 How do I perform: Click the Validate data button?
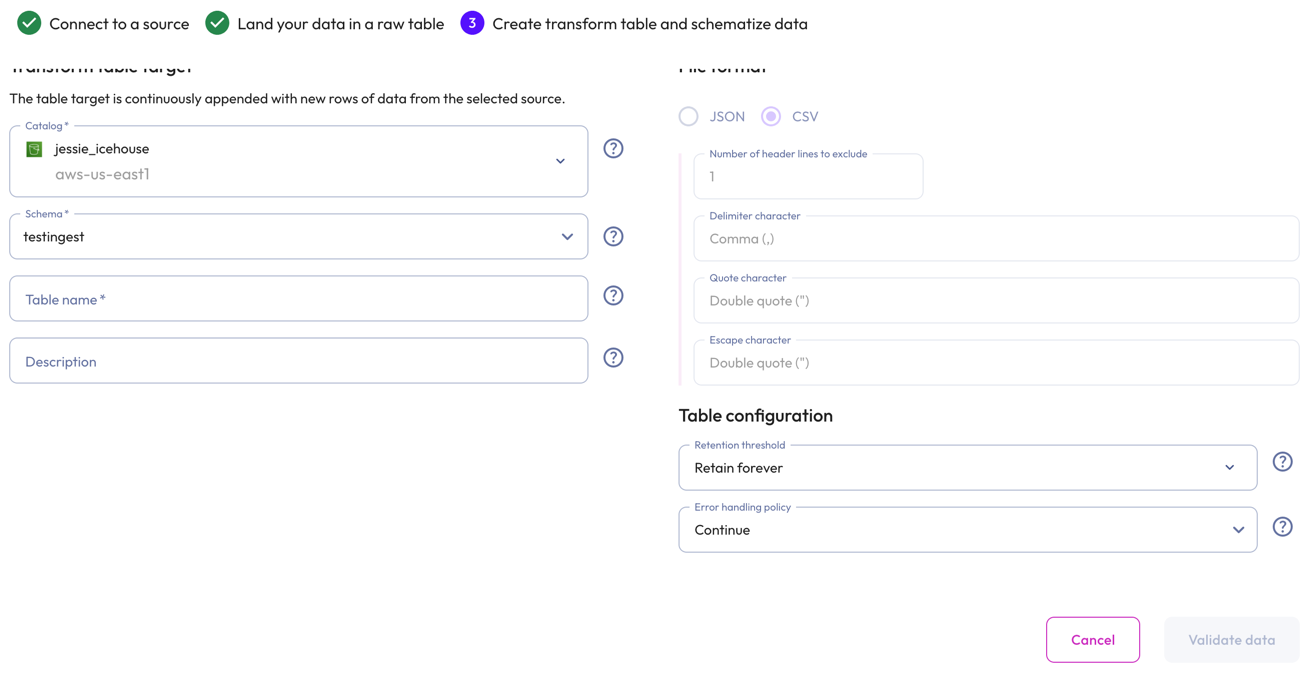[1231, 639]
